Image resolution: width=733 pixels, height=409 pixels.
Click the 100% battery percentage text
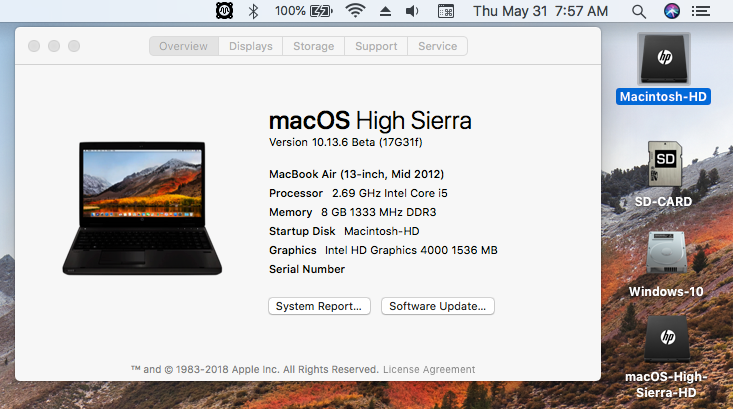290,11
